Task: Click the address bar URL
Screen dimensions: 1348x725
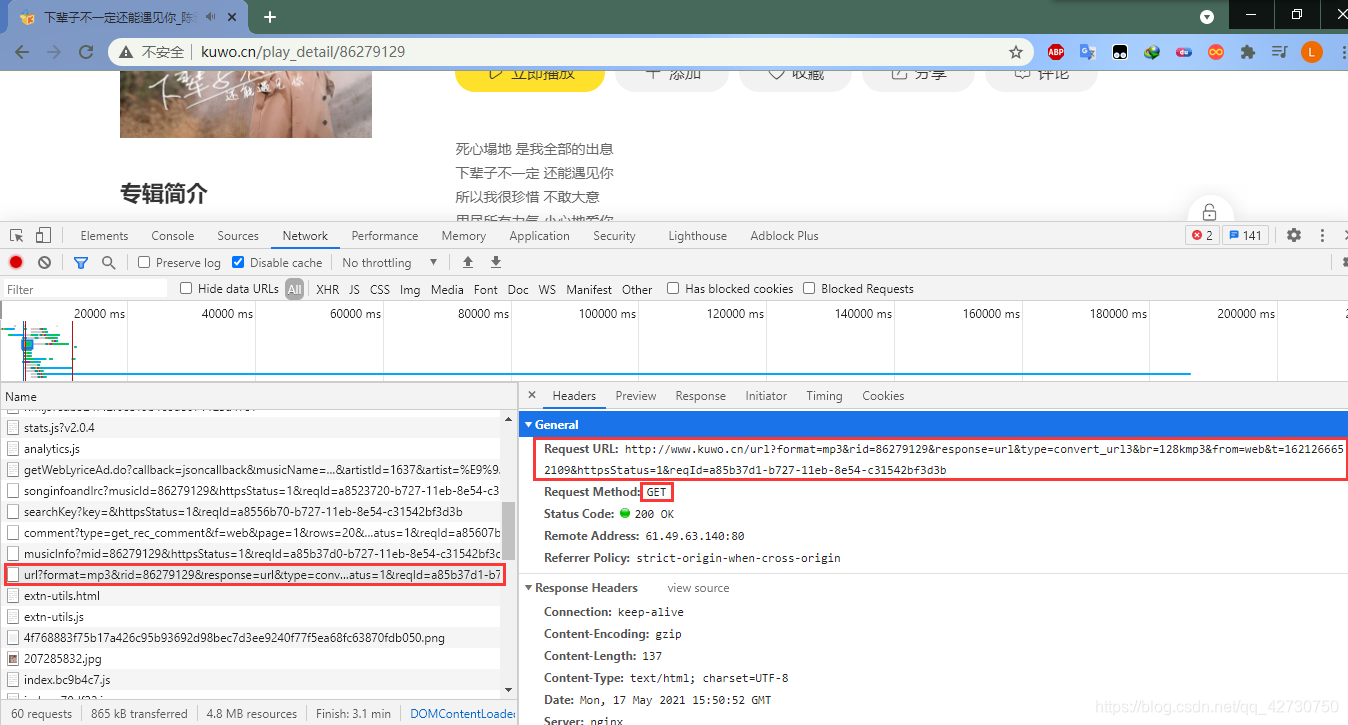Action: [303, 52]
